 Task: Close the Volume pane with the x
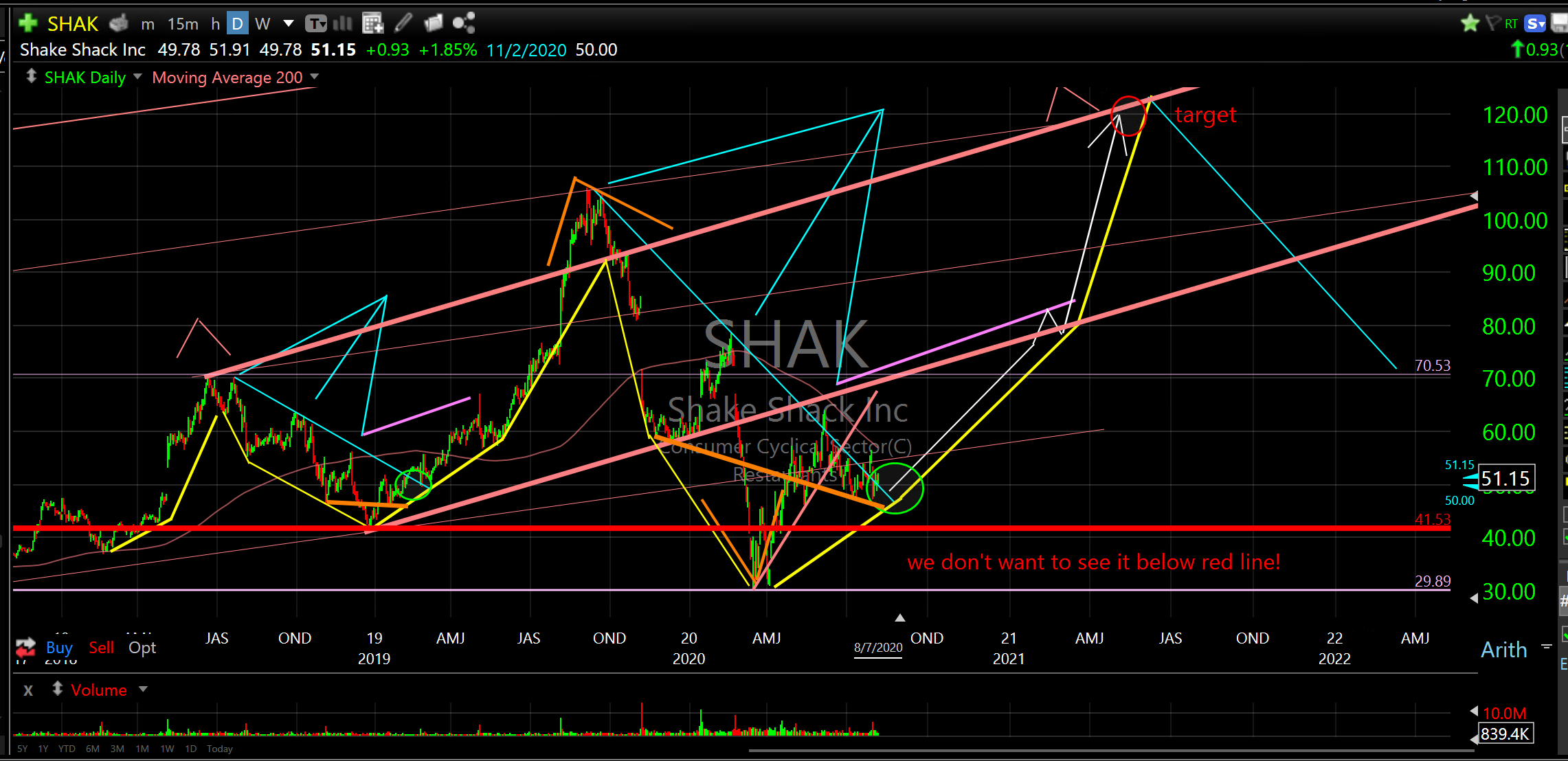(x=28, y=690)
